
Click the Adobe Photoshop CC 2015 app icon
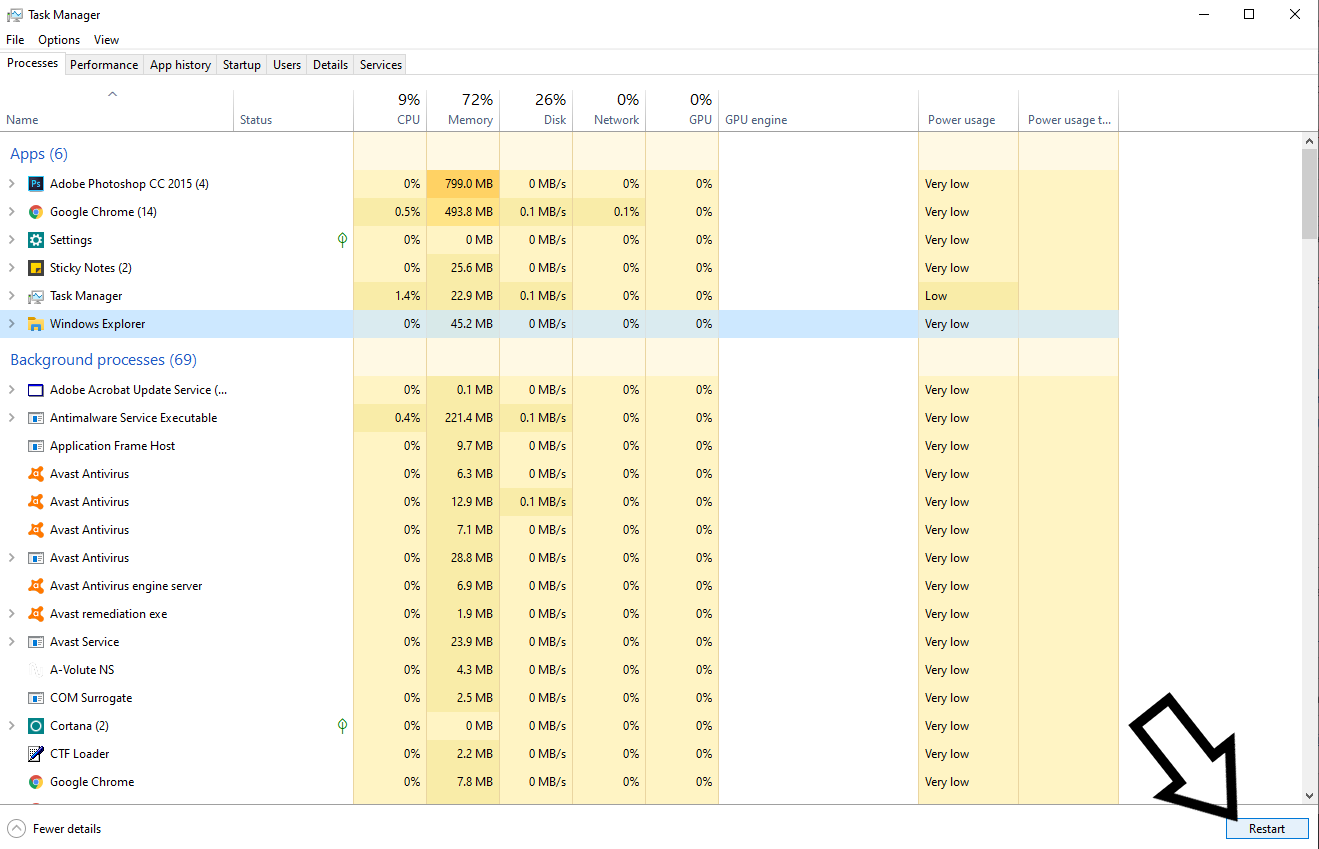click(36, 184)
